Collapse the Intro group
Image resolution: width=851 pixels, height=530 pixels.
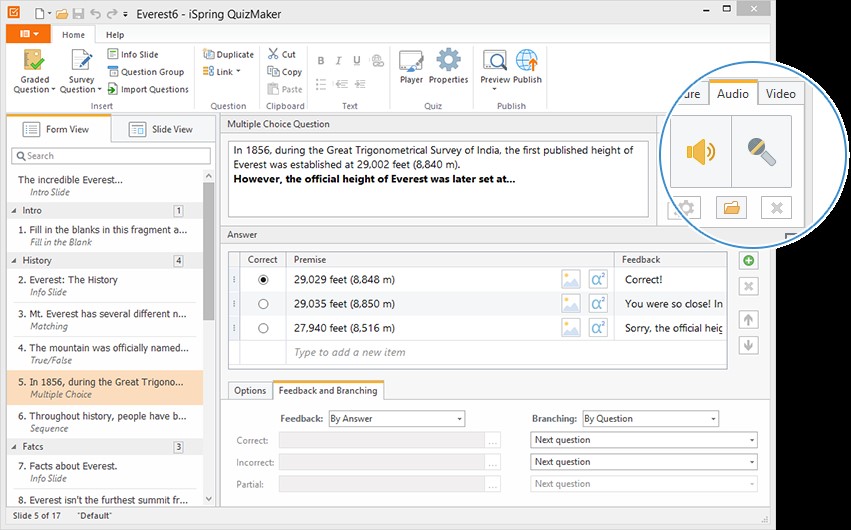[14, 210]
